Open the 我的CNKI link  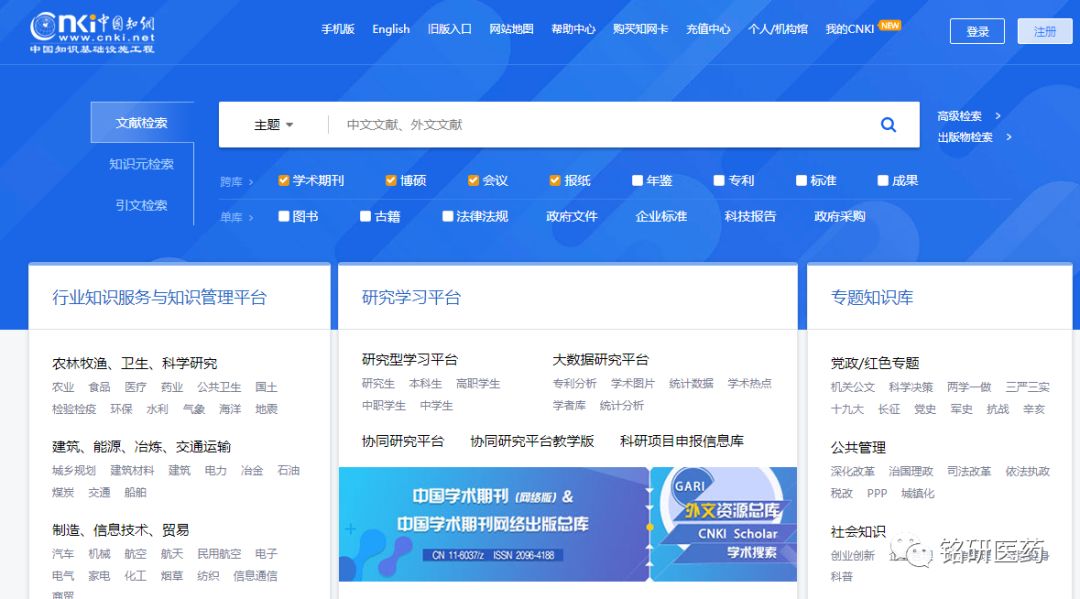(x=850, y=29)
